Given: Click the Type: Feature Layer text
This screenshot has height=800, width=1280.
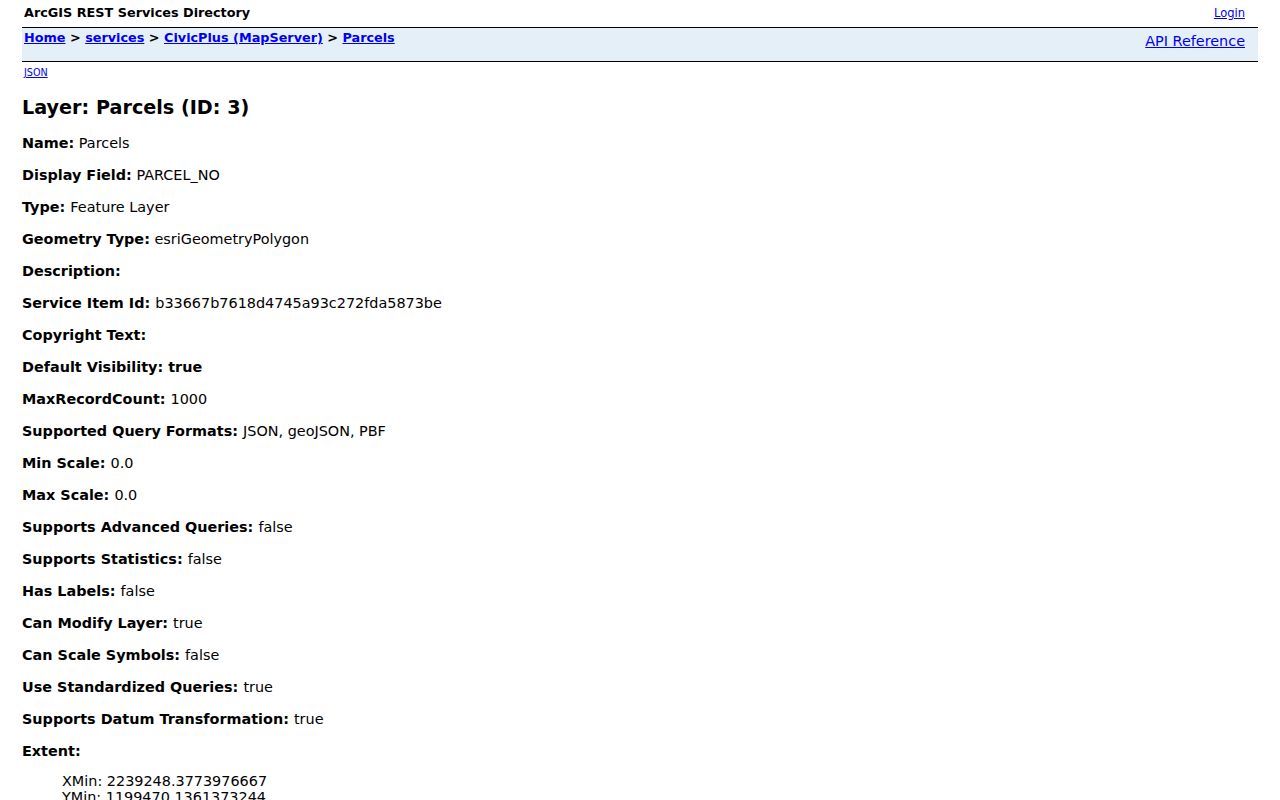Looking at the screenshot, I should click(96, 207).
